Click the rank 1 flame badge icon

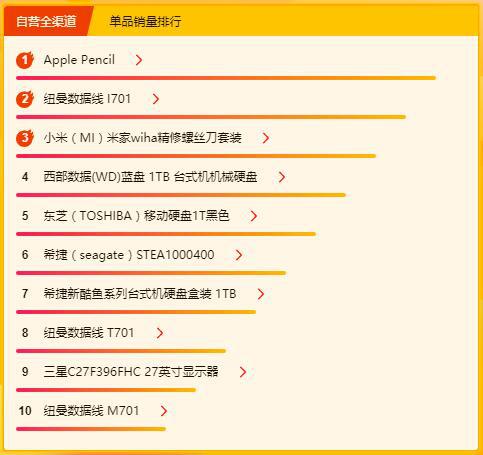(25, 60)
